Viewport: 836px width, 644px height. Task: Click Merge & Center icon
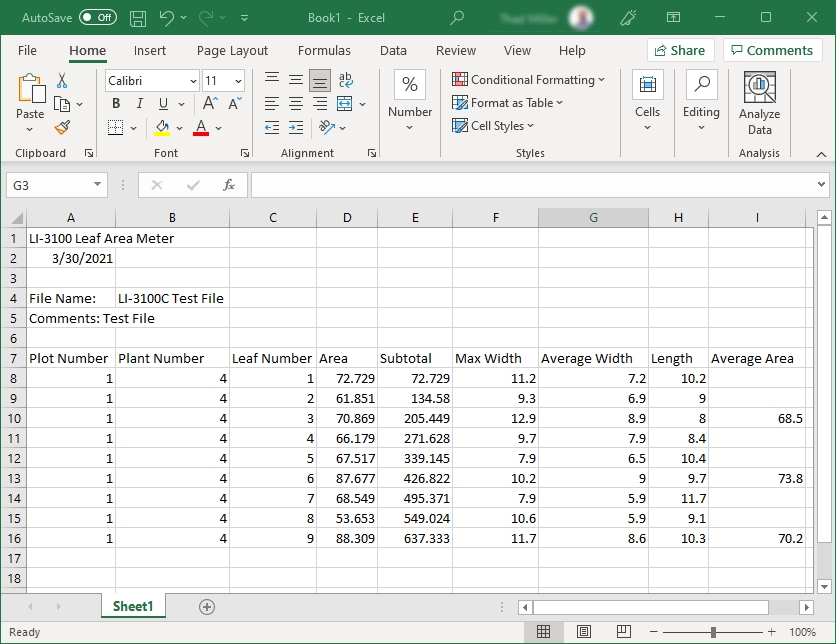pos(344,103)
